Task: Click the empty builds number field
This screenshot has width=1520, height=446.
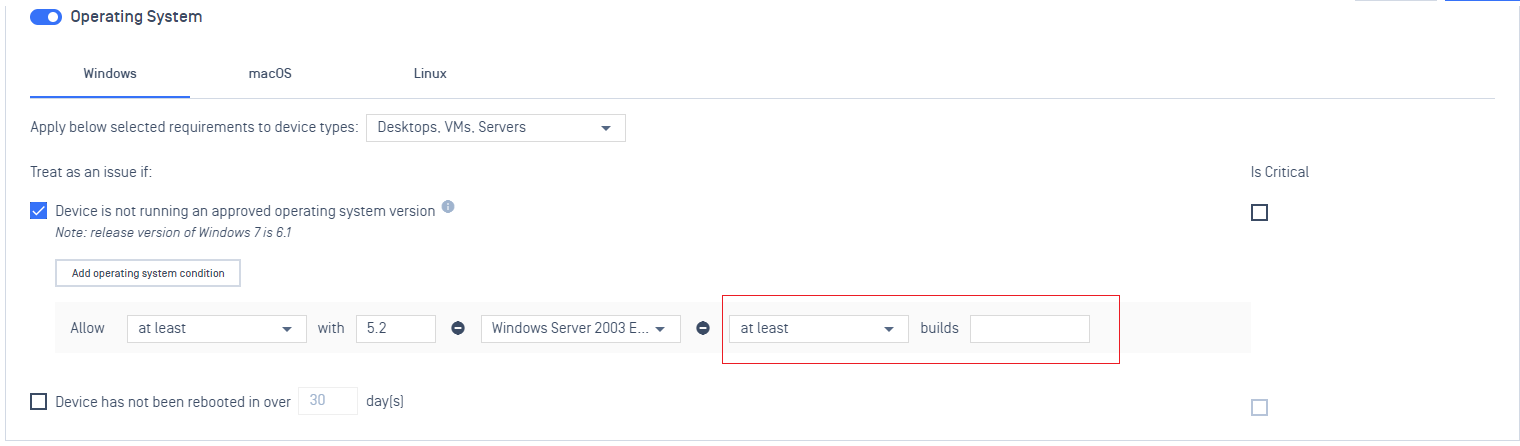Action: (x=1030, y=328)
